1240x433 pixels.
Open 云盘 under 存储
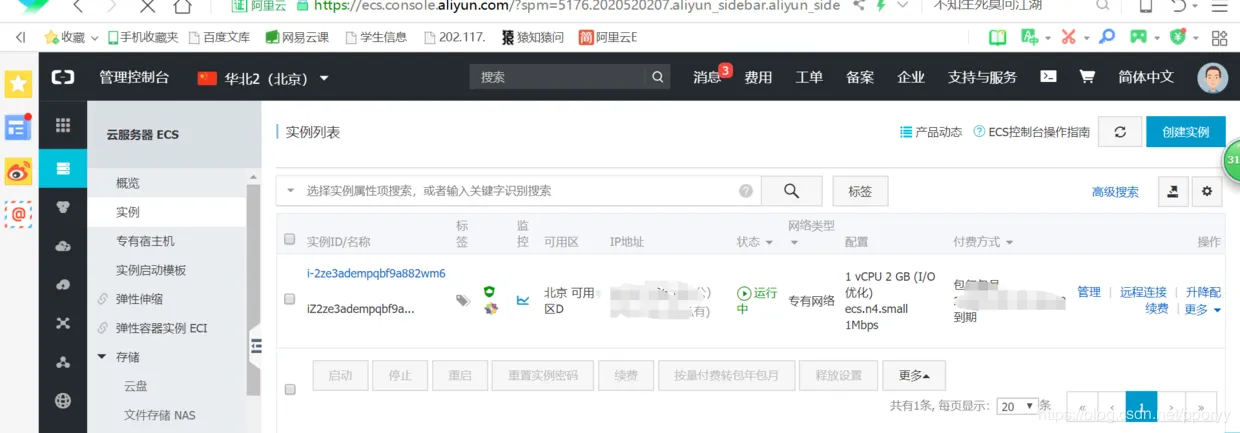click(x=136, y=386)
